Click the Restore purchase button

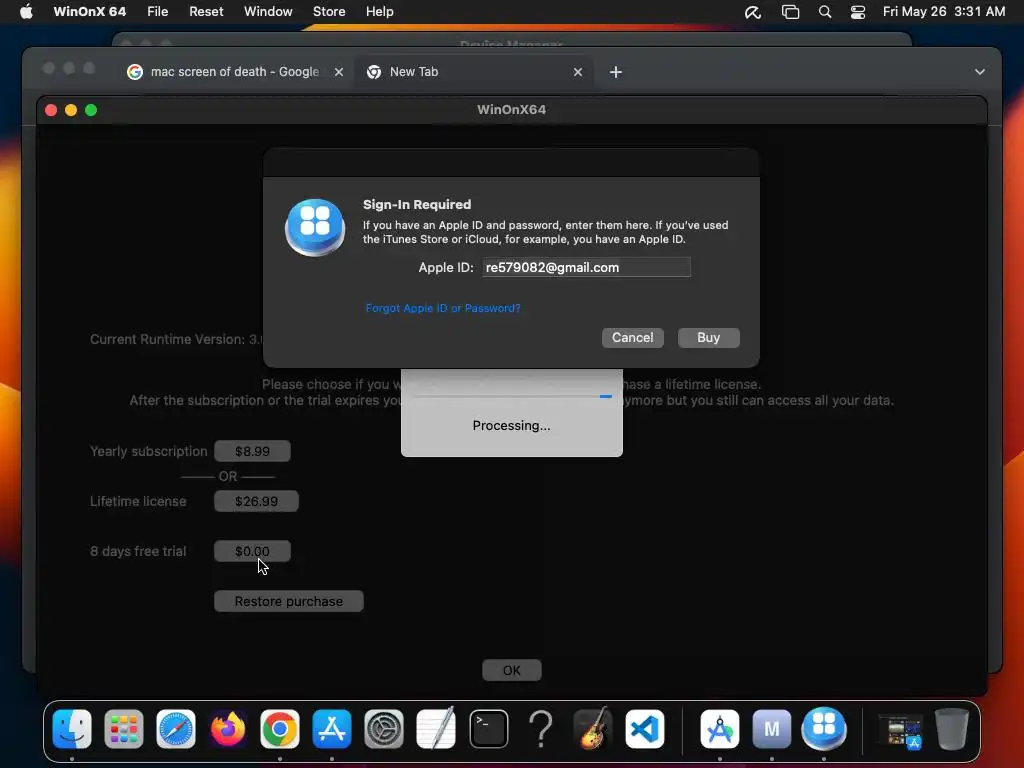pyautogui.click(x=289, y=601)
